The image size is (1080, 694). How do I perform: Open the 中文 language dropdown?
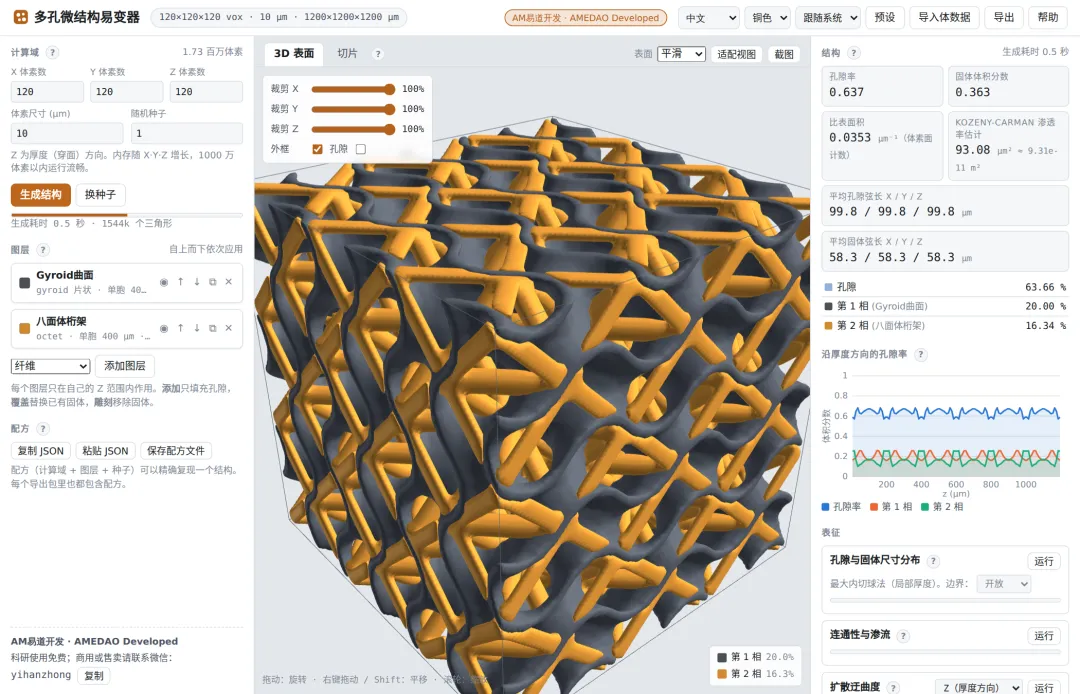[x=709, y=18]
